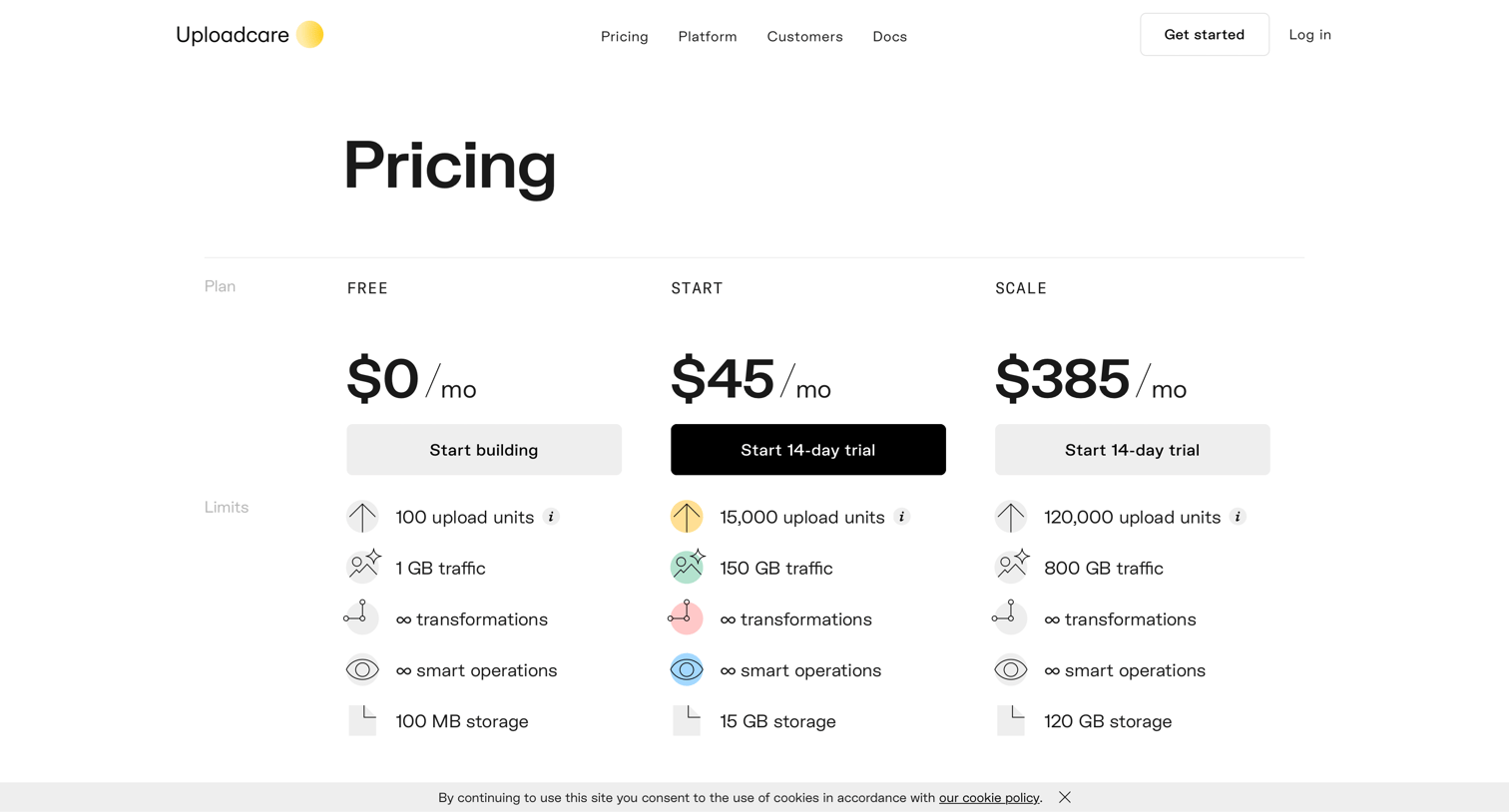
Task: Click the $45 /mo price
Action: point(751,379)
